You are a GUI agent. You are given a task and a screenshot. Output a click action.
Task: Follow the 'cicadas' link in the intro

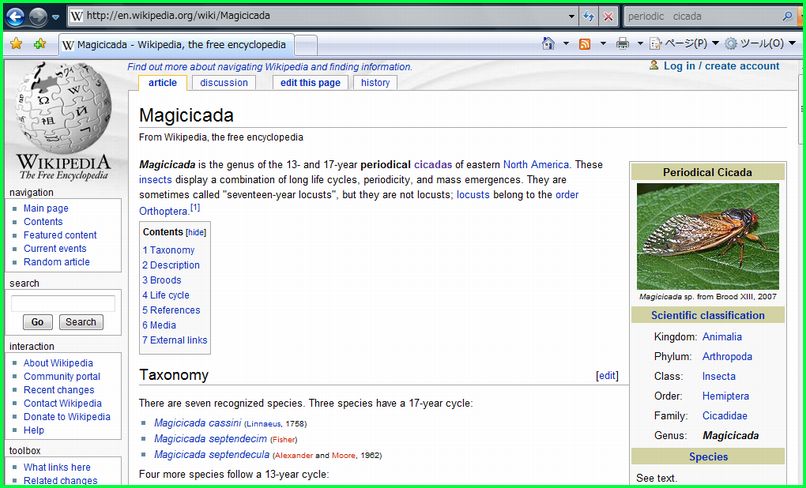pos(433,165)
